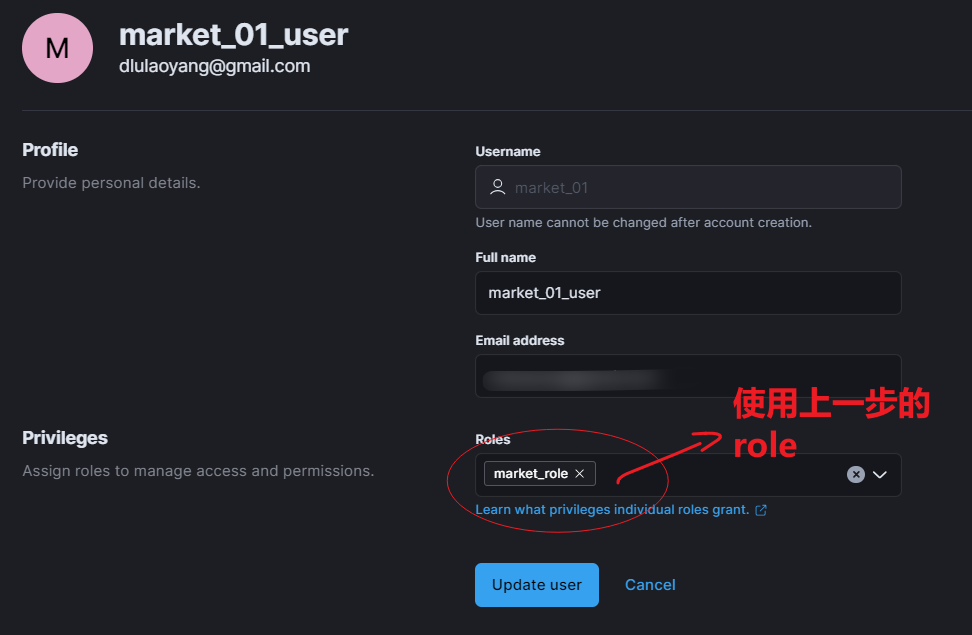Expand the Roles dropdown chevron
Screen dimensions: 972x635
pos(880,475)
